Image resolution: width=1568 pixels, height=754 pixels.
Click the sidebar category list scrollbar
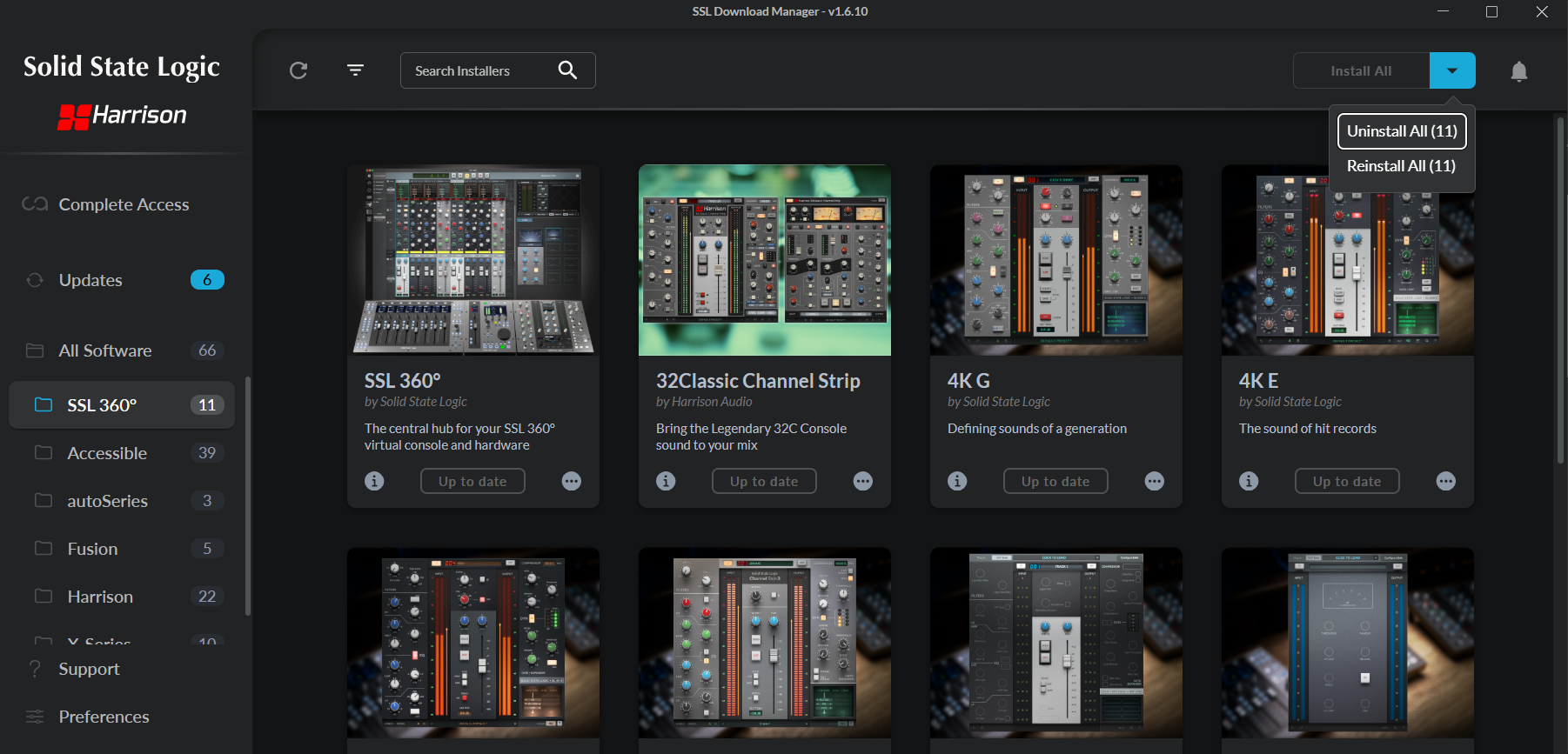point(248,496)
